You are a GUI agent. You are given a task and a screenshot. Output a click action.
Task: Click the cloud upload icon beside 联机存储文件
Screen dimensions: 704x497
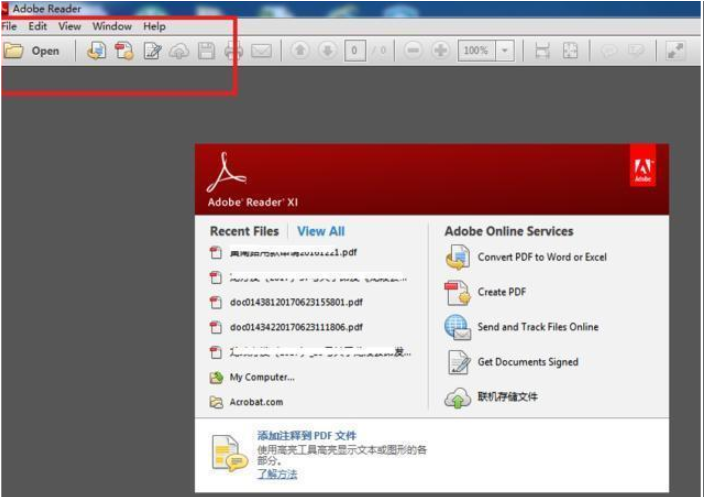(458, 398)
